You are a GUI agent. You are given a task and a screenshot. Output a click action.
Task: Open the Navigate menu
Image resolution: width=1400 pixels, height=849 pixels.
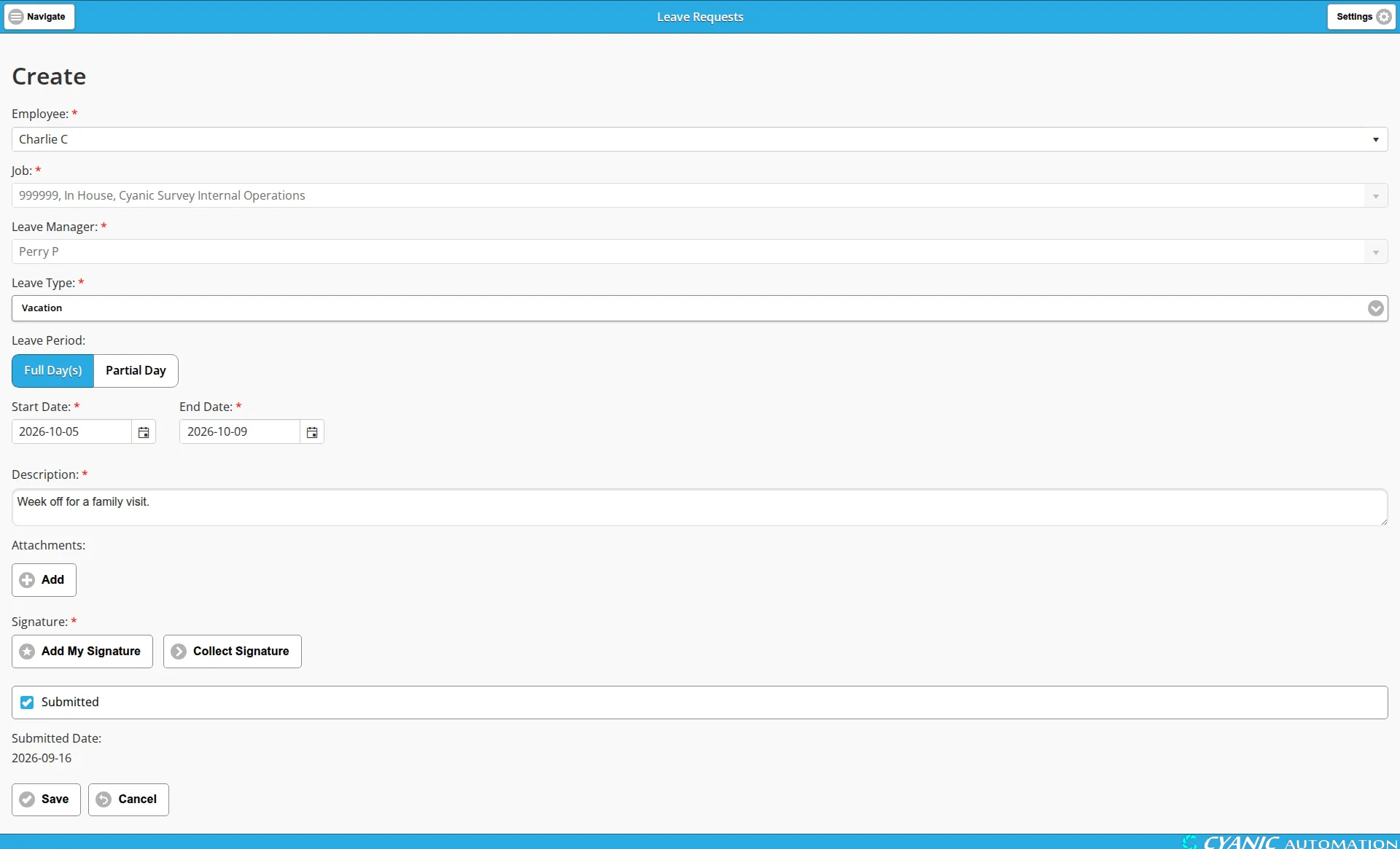pyautogui.click(x=39, y=17)
